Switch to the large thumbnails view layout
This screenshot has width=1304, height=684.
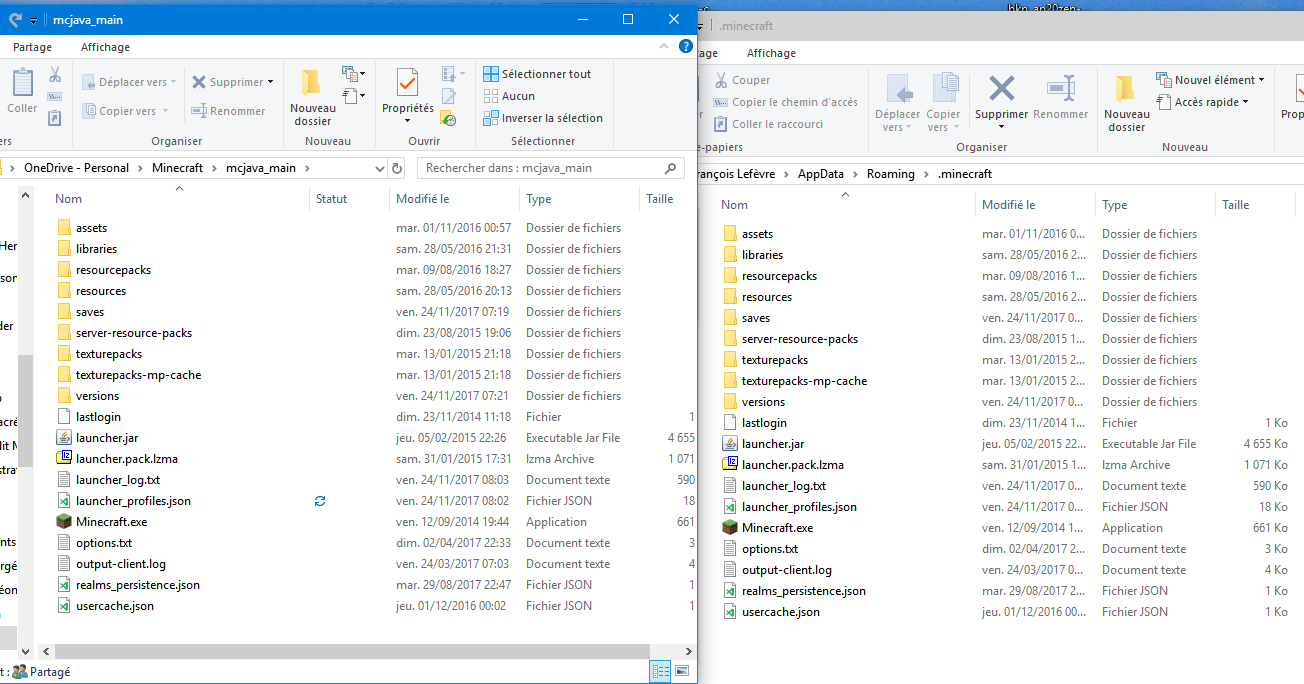coord(683,671)
